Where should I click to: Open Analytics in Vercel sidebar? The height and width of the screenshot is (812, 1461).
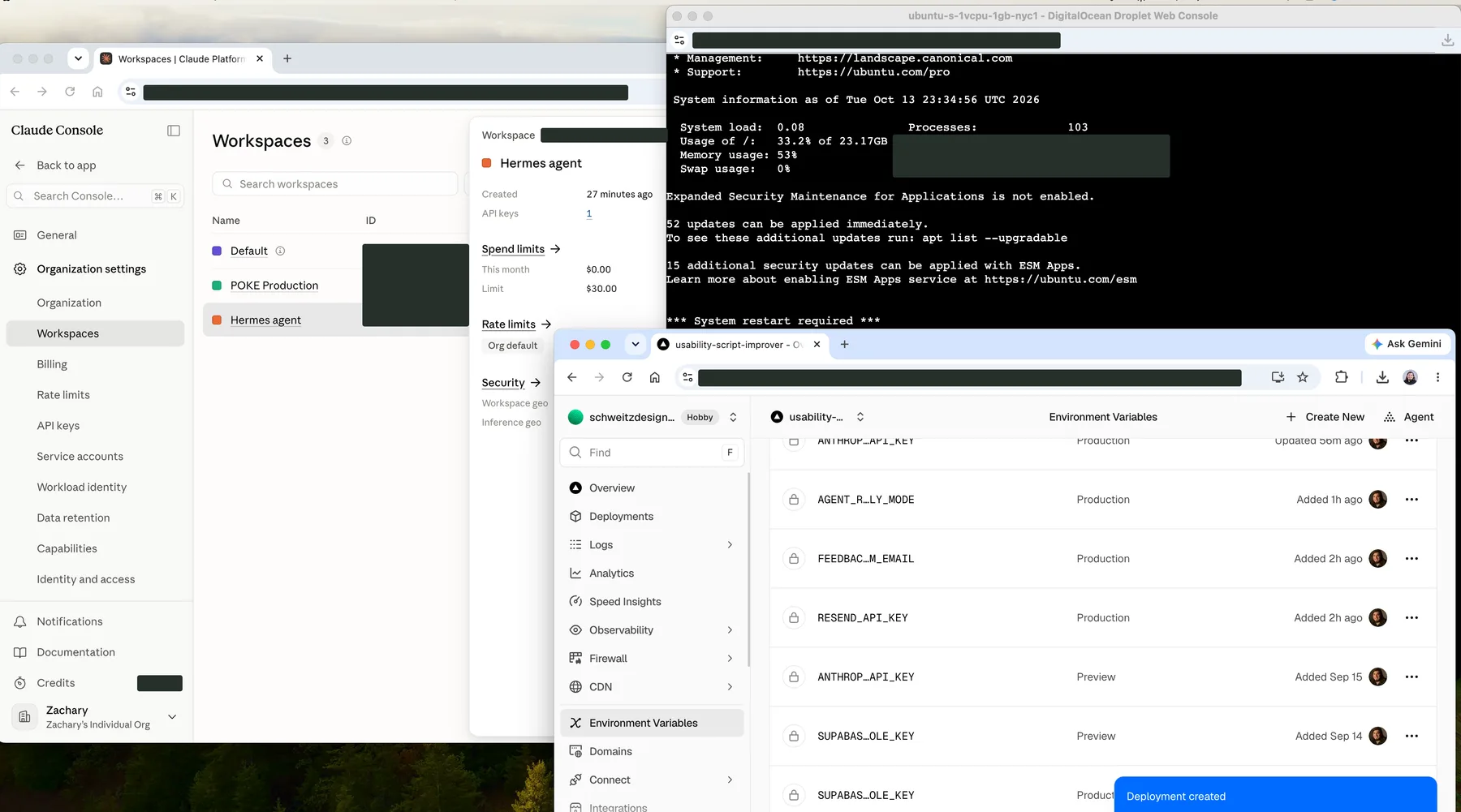(x=611, y=574)
